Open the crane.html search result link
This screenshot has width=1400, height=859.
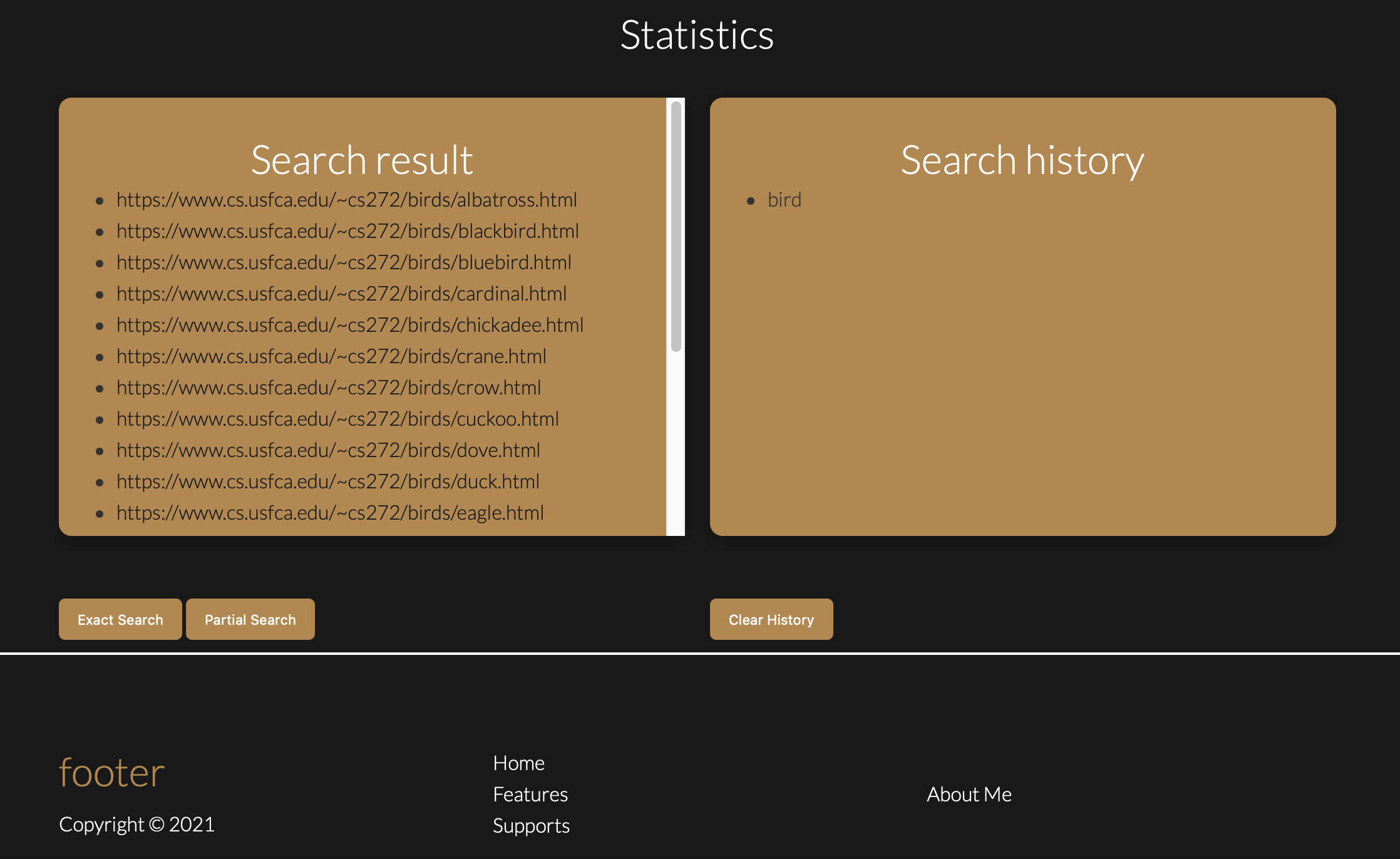(331, 356)
